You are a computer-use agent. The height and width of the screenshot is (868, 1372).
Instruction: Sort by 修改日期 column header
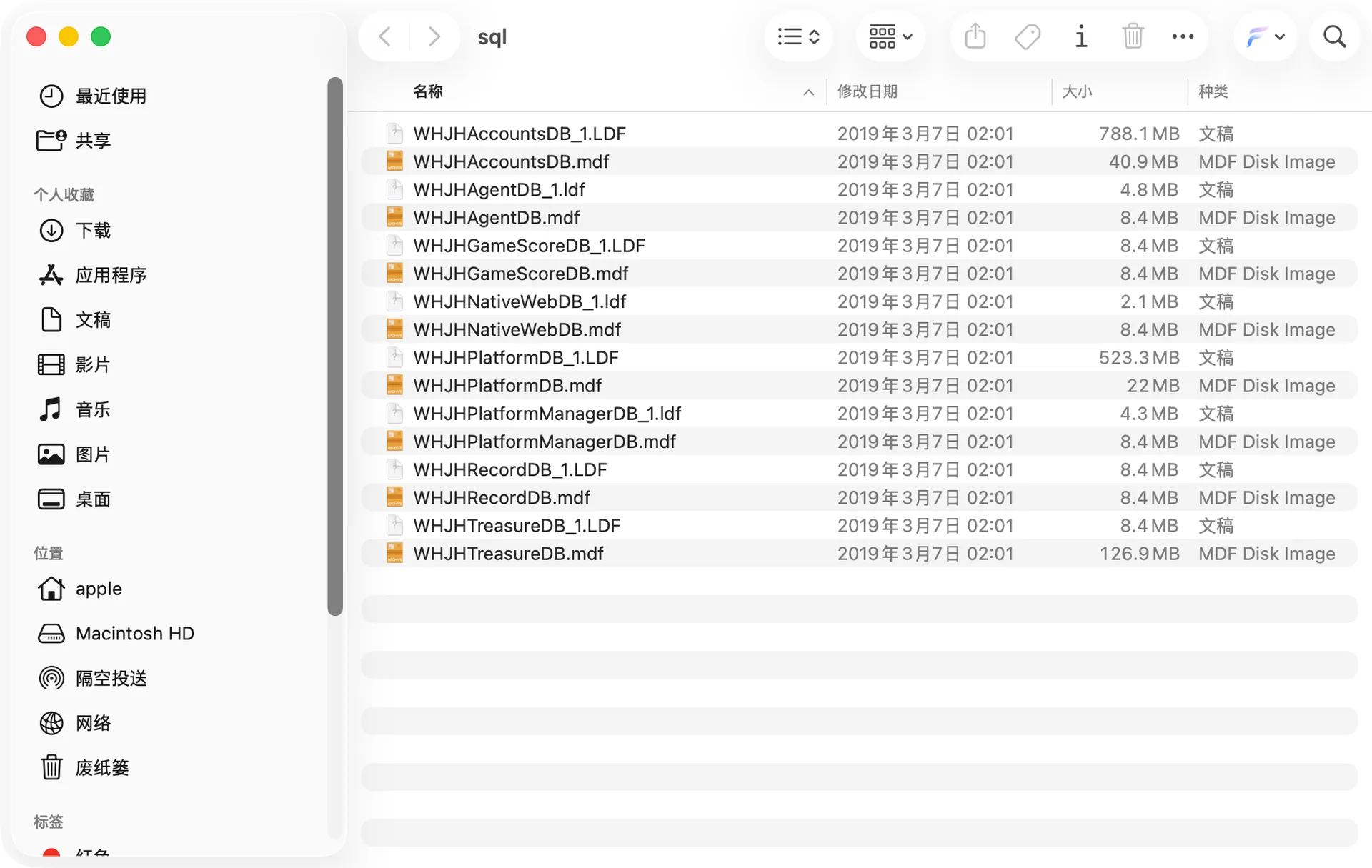(867, 91)
